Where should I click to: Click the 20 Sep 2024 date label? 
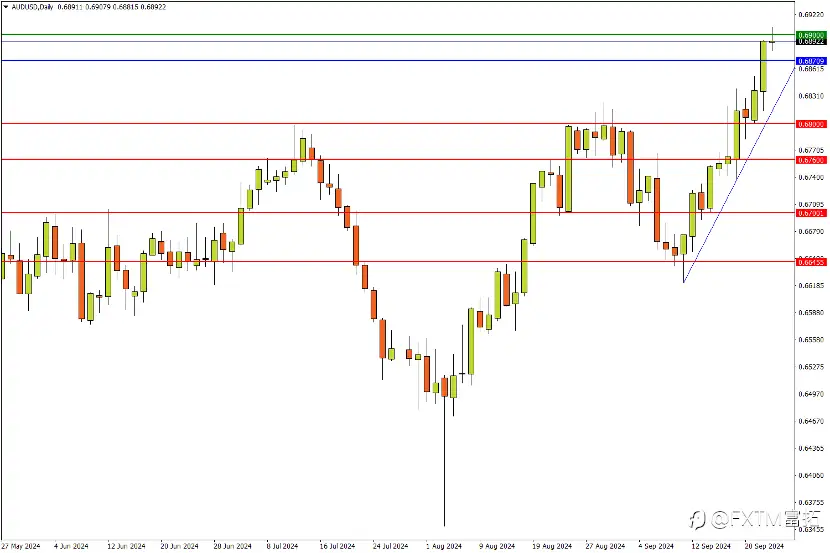(x=764, y=546)
